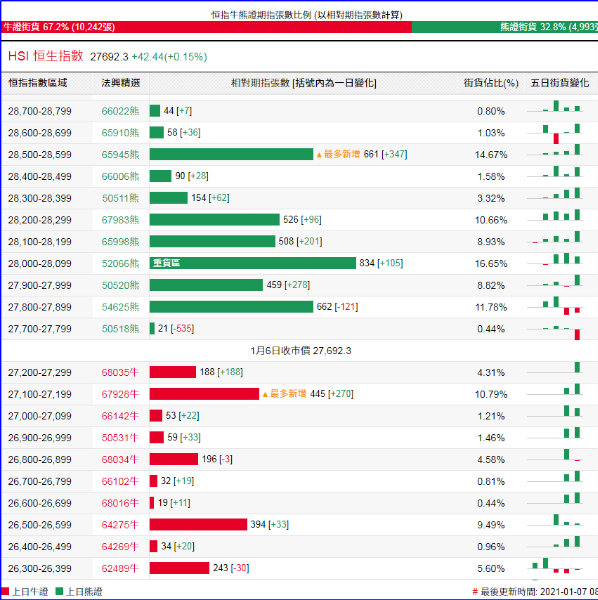The height and width of the screenshot is (600, 598).
Task: Click warrant code 62489牛
Action: pyautogui.click(x=119, y=569)
